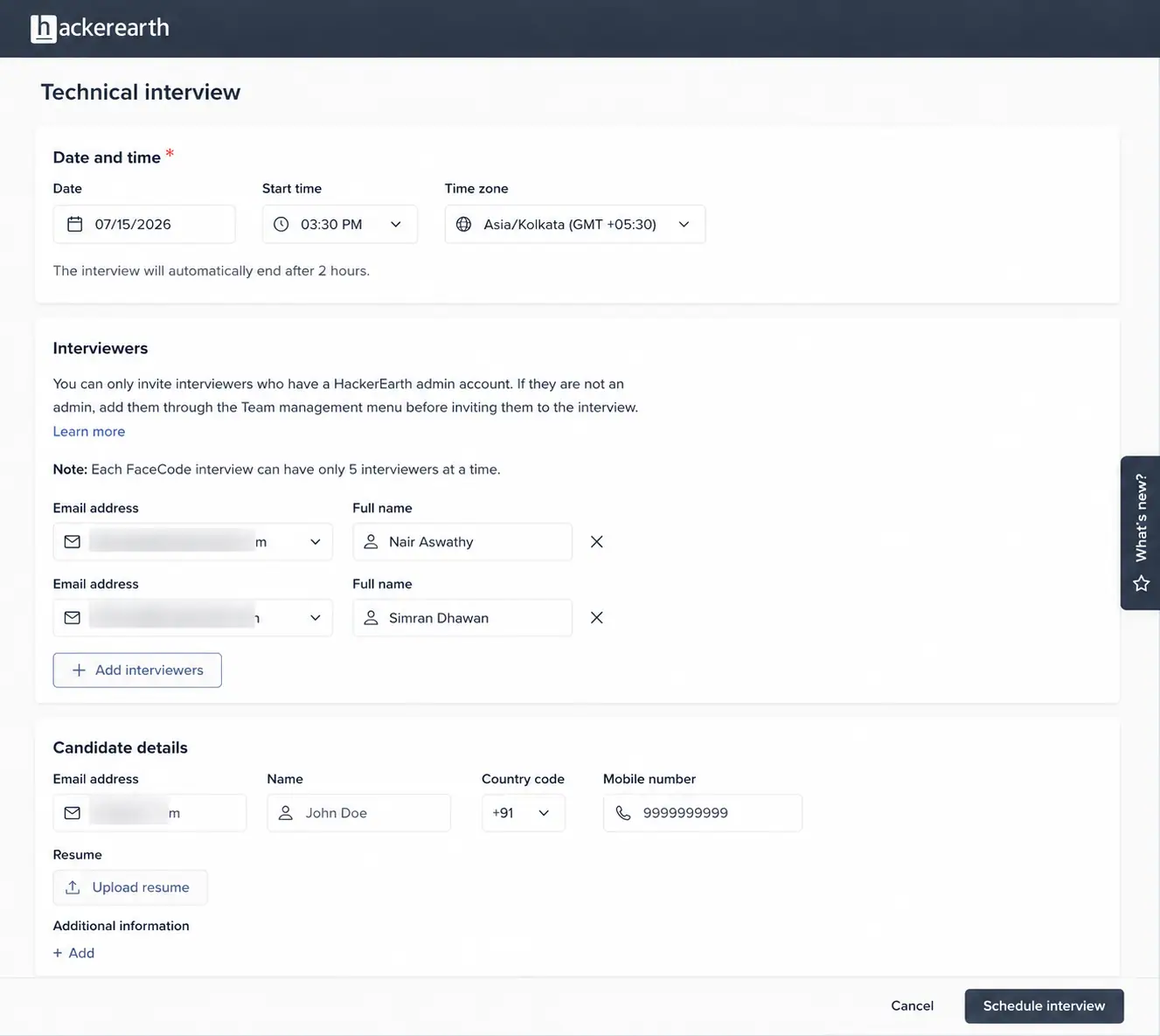
Task: Add additional information
Action: (x=73, y=953)
